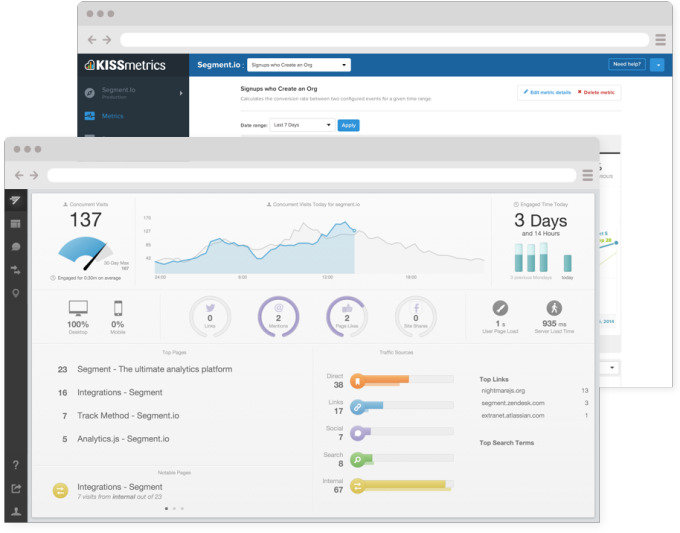The image size is (680, 533).
Task: Click the location pin icon in sidebar
Action: 16,293
